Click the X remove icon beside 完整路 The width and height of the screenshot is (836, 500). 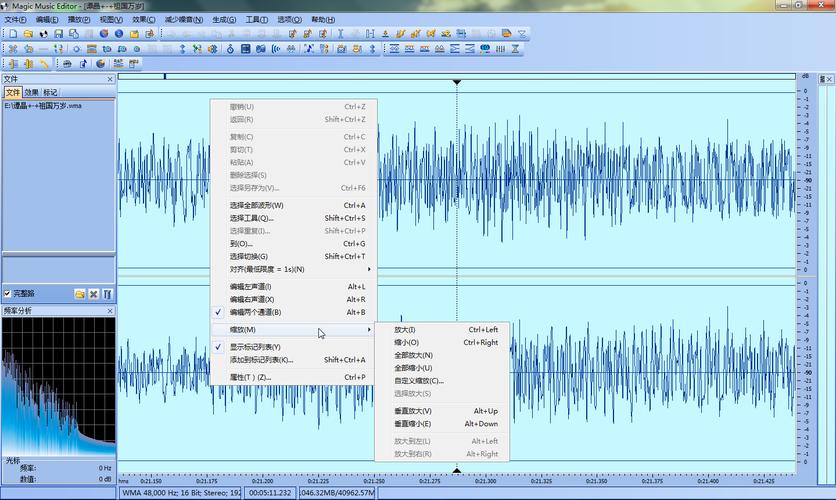[x=93, y=294]
